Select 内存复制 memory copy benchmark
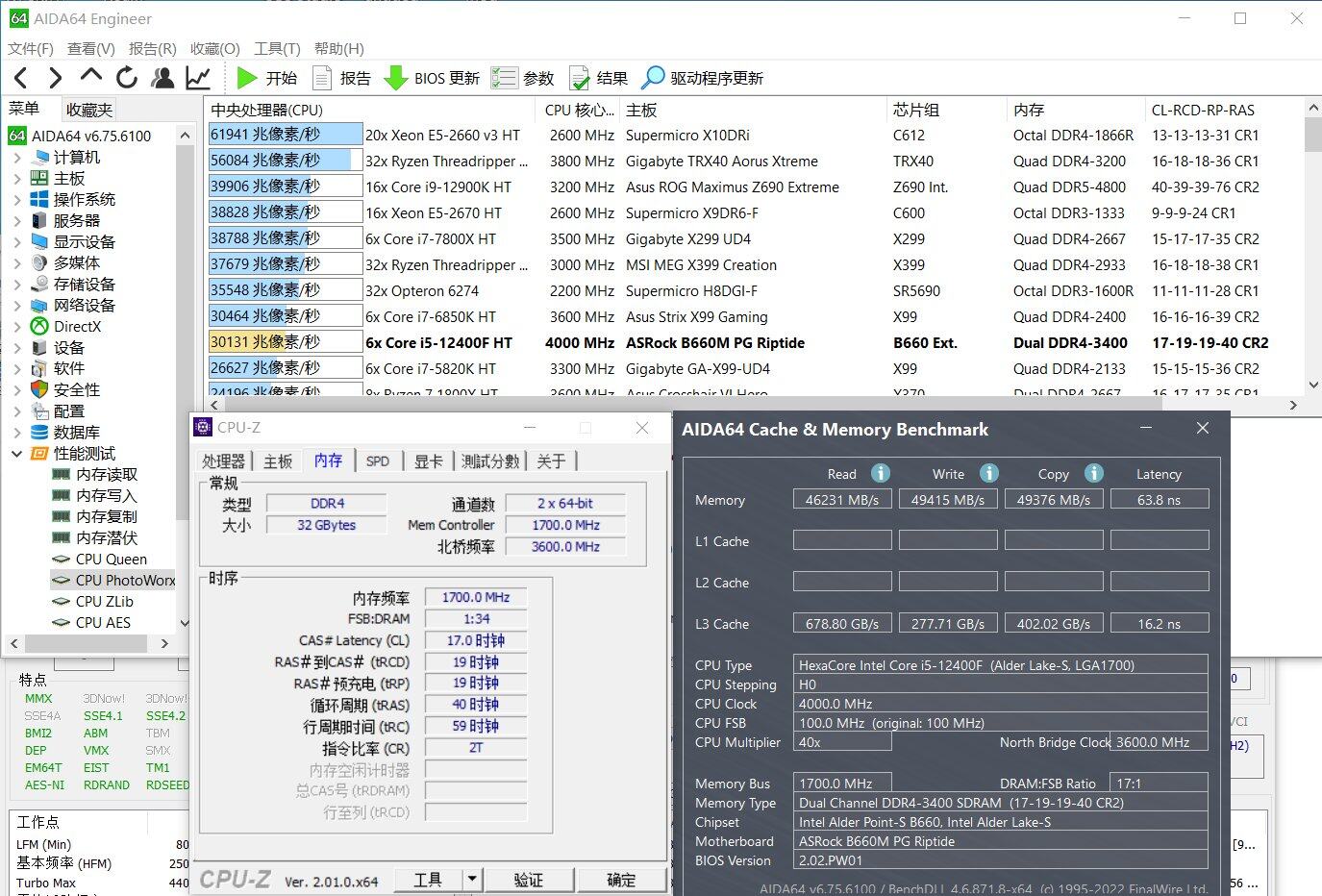1322x896 pixels. pyautogui.click(x=107, y=516)
